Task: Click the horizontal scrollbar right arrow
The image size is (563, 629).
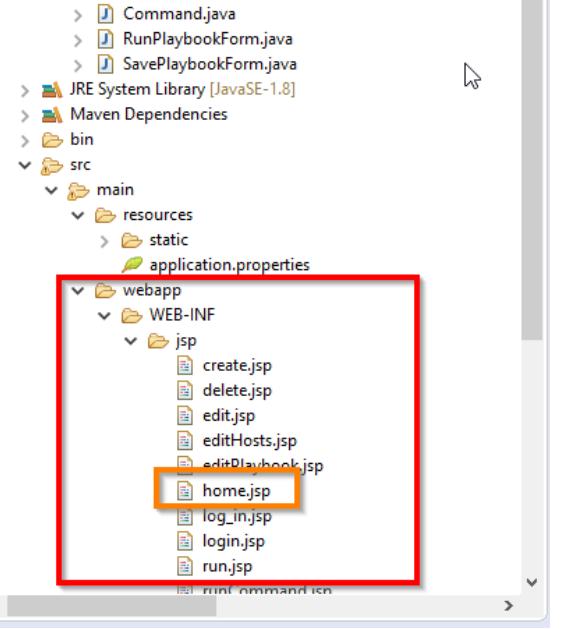Action: 508,605
